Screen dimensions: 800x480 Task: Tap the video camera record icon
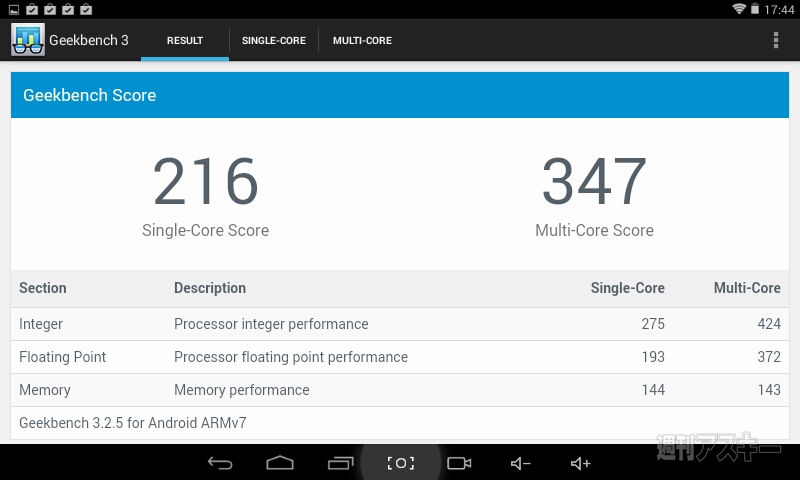pyautogui.click(x=459, y=463)
